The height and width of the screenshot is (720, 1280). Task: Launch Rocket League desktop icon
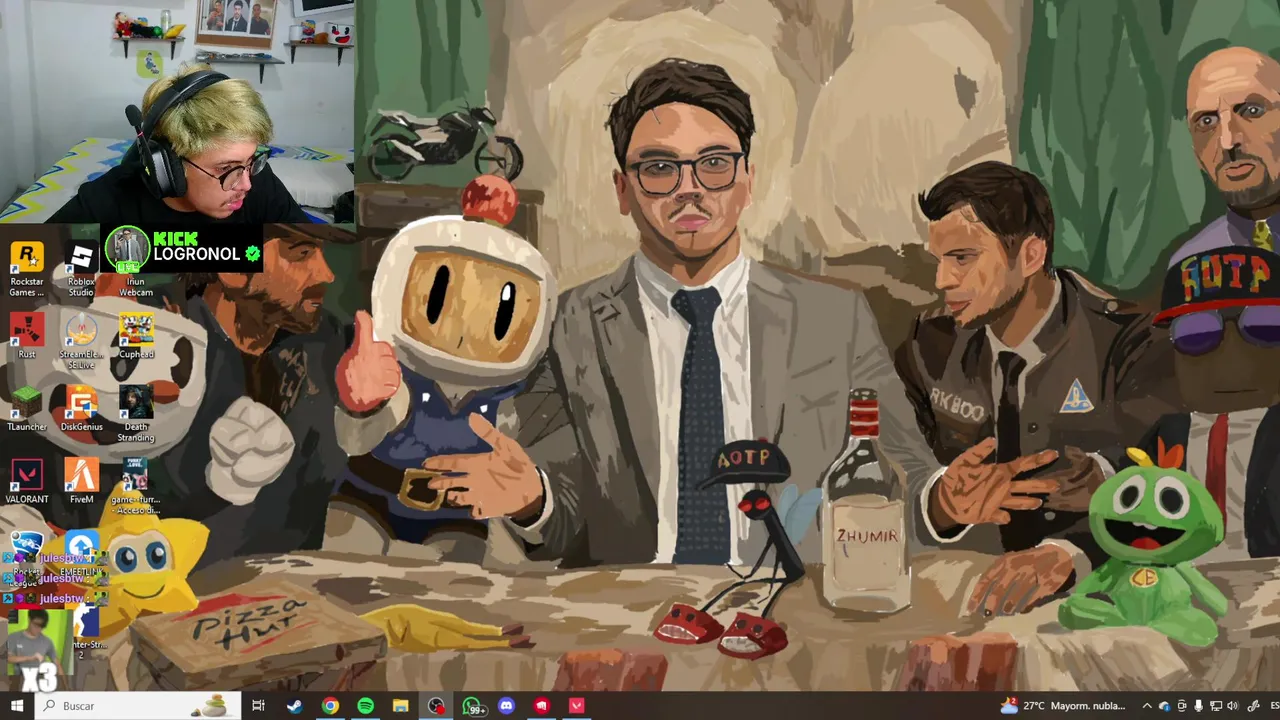click(x=27, y=560)
